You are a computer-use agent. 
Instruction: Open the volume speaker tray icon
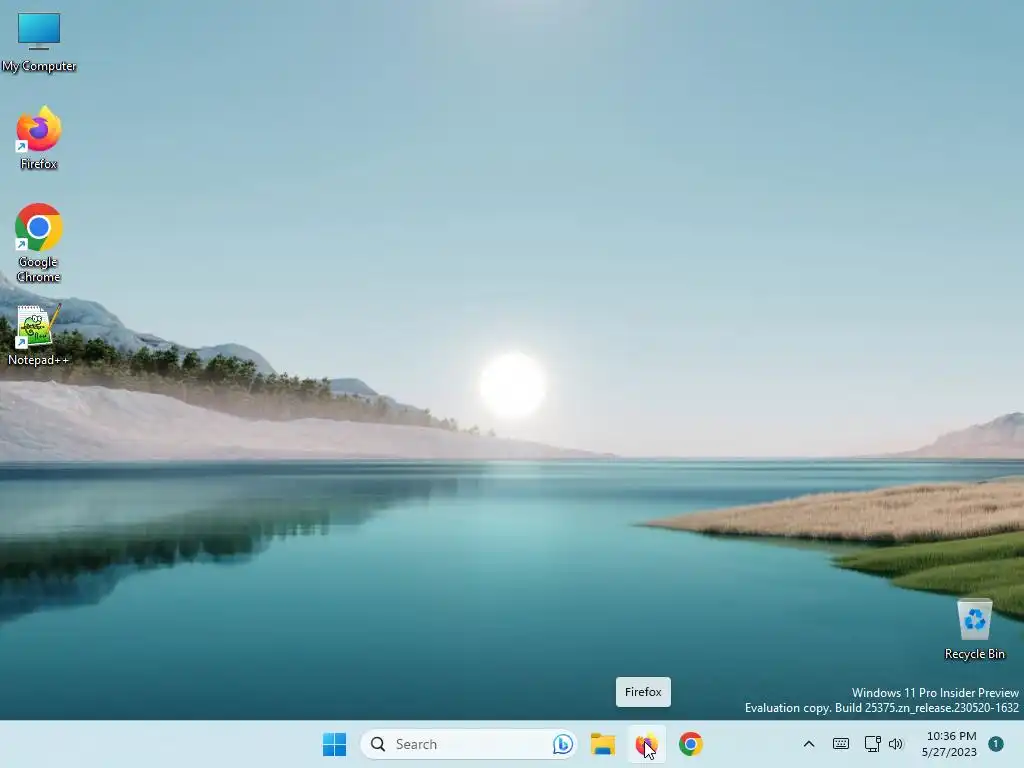point(895,744)
